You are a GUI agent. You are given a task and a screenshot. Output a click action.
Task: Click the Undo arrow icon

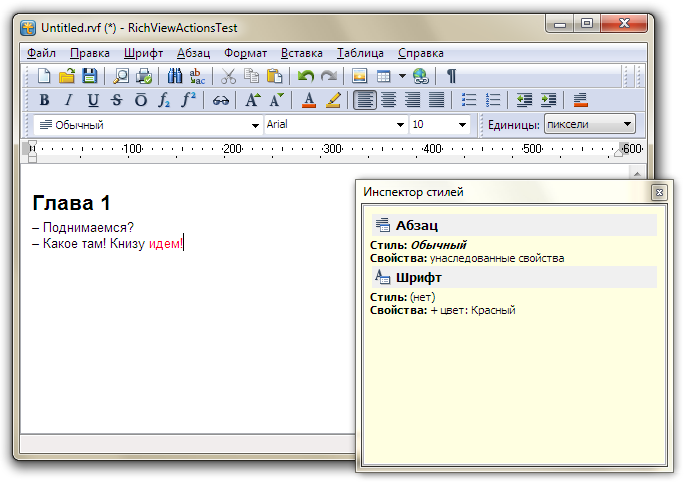coord(306,76)
